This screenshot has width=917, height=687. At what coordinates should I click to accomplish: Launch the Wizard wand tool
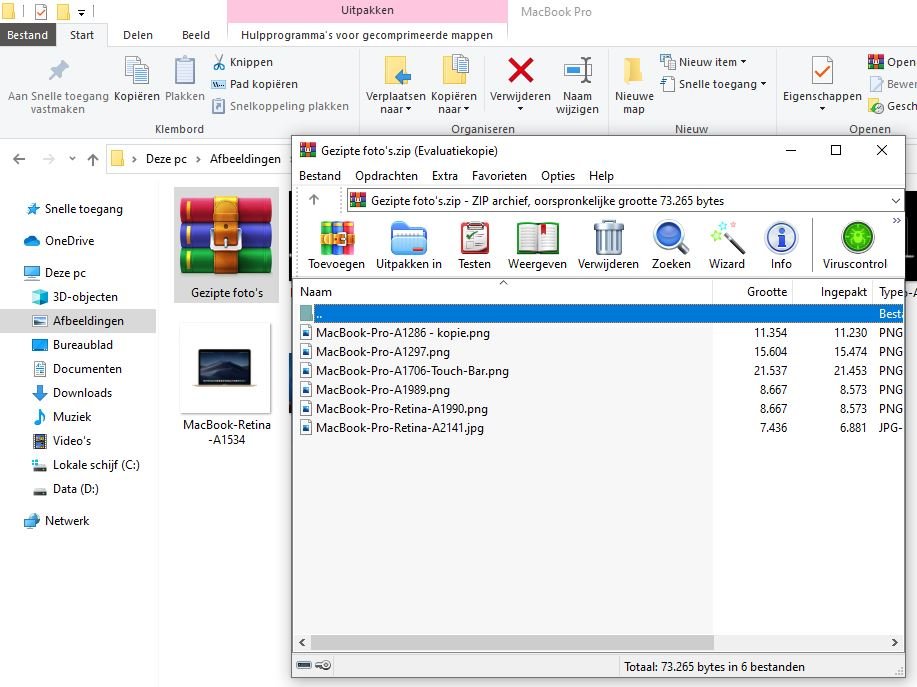pyautogui.click(x=727, y=245)
